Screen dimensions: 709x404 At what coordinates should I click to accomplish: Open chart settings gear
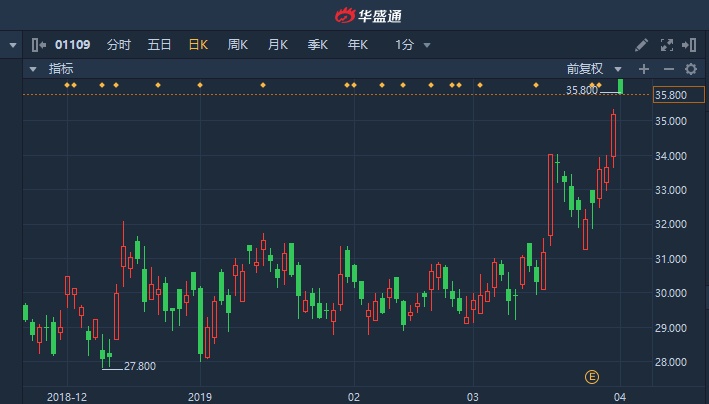pyautogui.click(x=691, y=69)
